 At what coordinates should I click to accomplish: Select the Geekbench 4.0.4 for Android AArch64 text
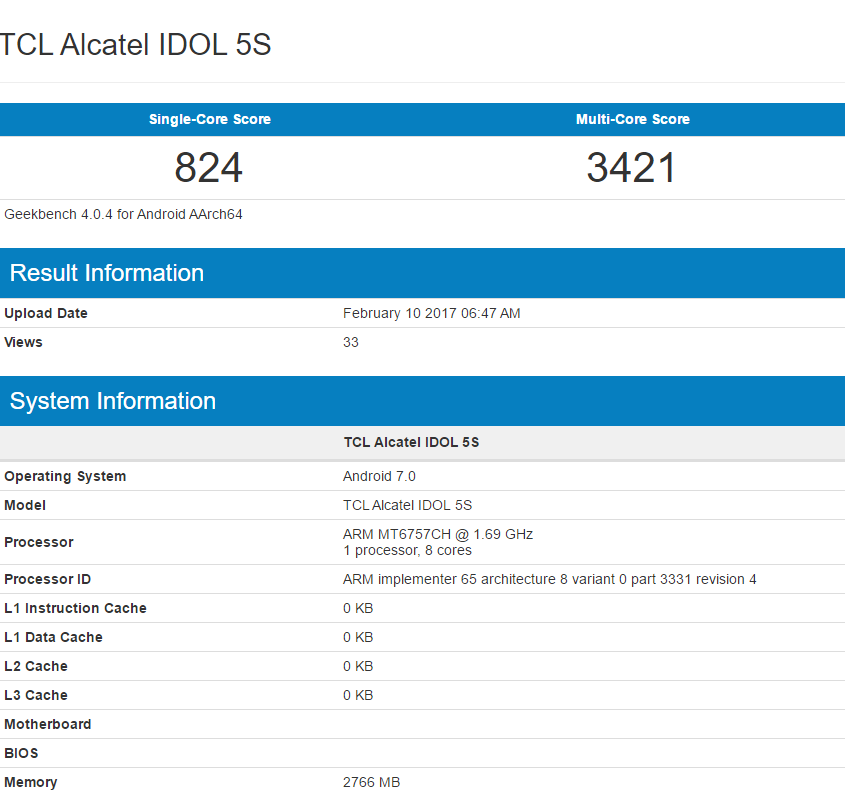(x=123, y=214)
